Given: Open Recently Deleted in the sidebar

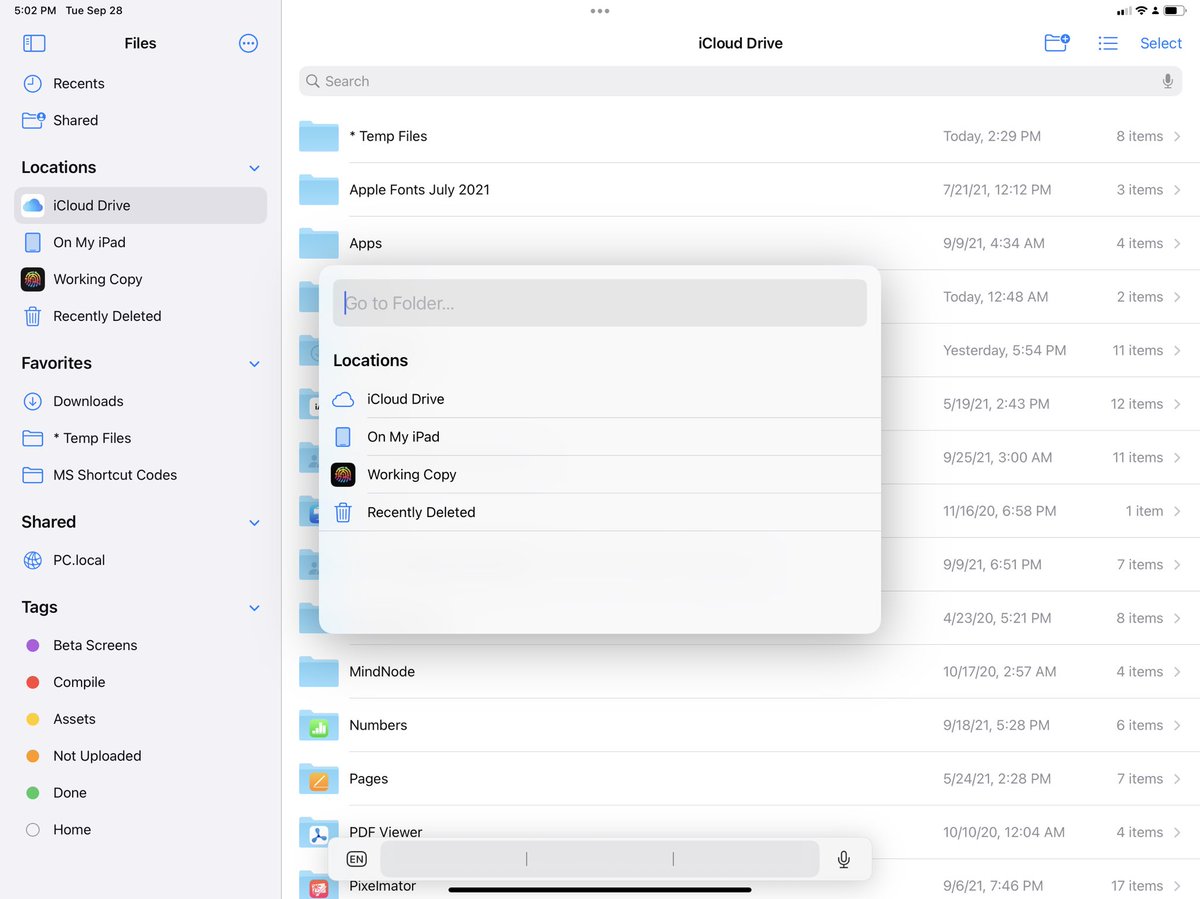Looking at the screenshot, I should click(140, 316).
